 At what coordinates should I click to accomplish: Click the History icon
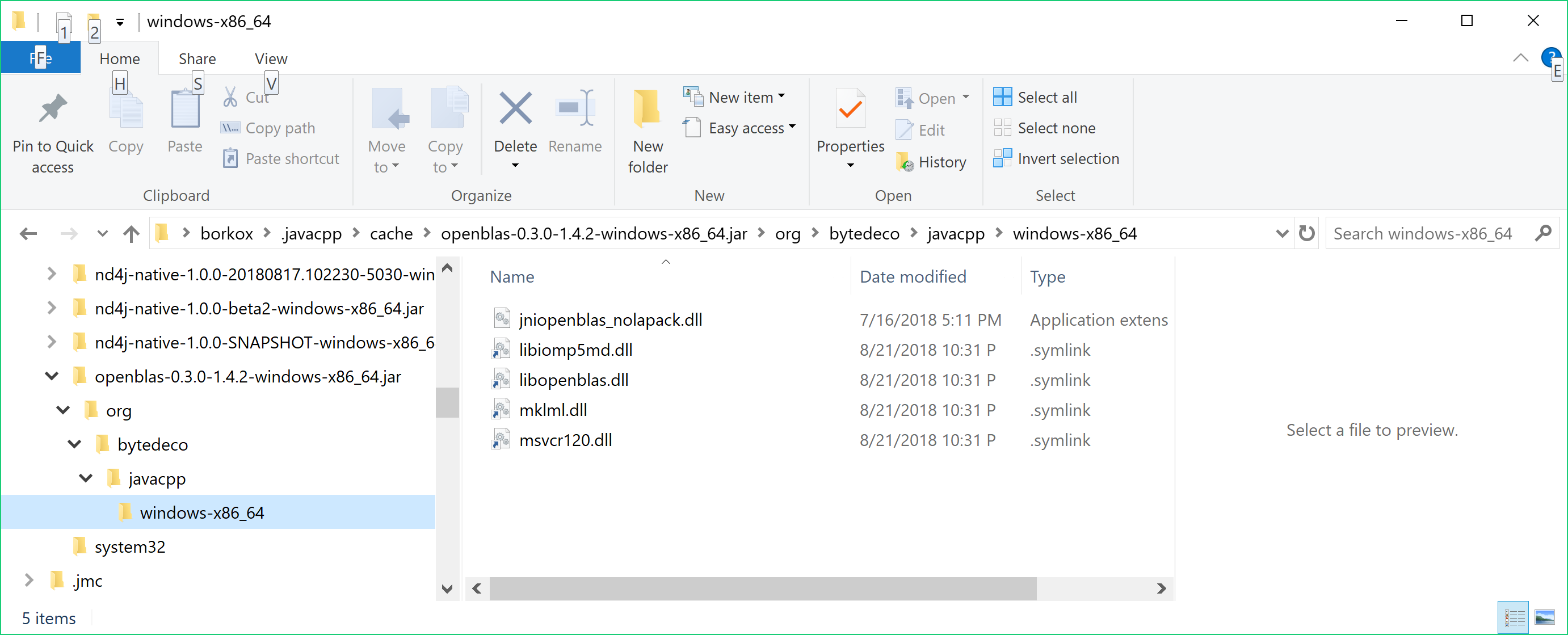point(905,162)
